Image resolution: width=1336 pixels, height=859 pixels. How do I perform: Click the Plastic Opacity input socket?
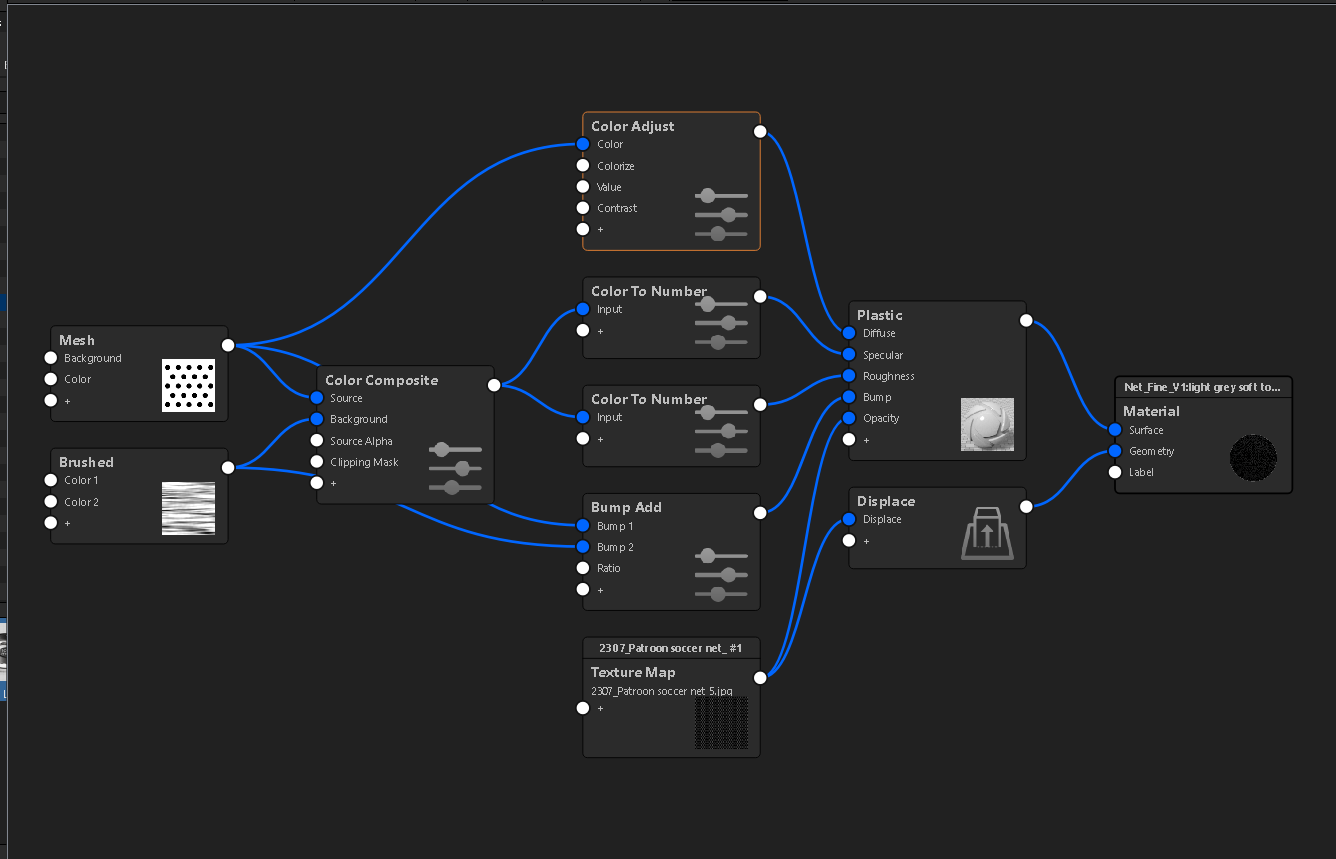849,418
